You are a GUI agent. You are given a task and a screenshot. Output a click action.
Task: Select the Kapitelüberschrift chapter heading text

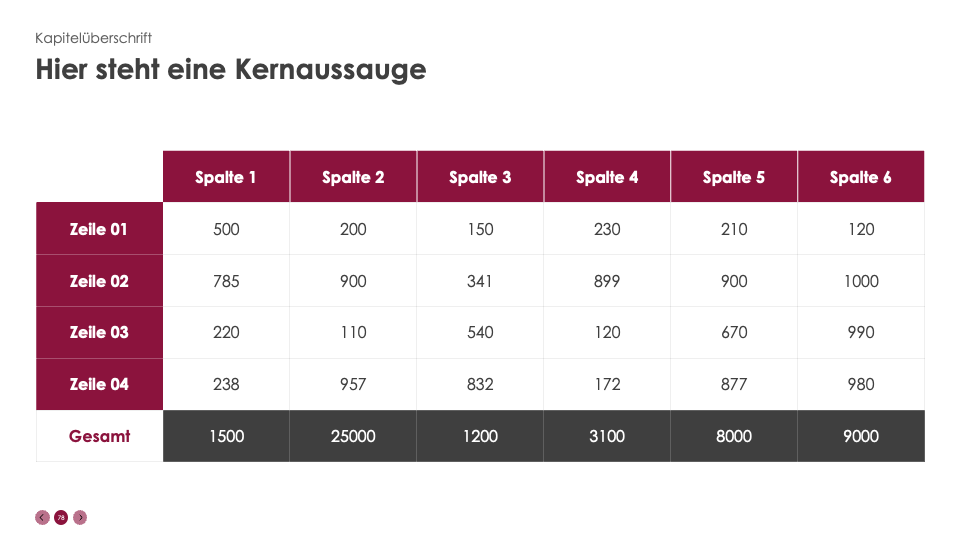(94, 39)
